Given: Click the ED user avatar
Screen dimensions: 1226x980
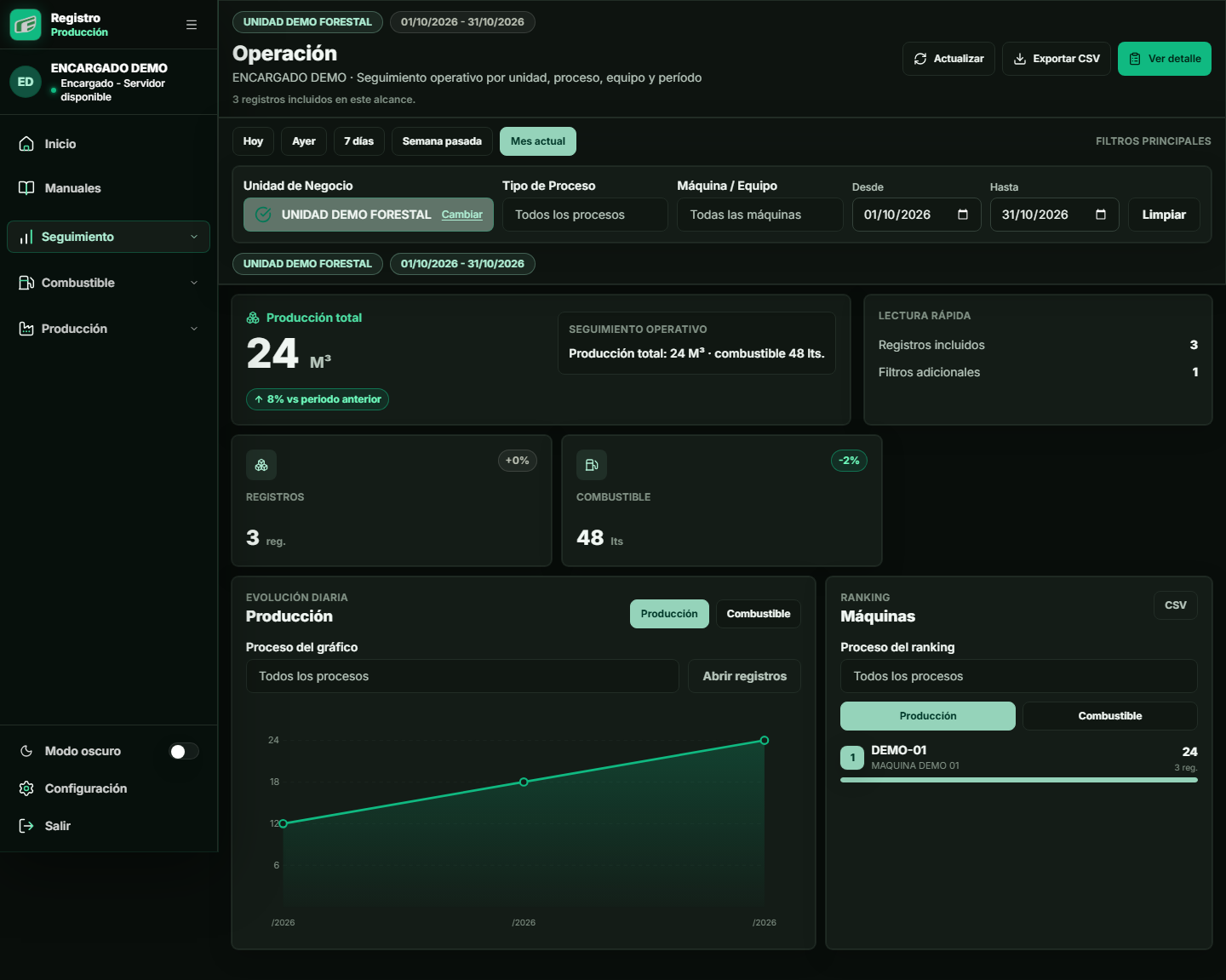Looking at the screenshot, I should coord(26,82).
